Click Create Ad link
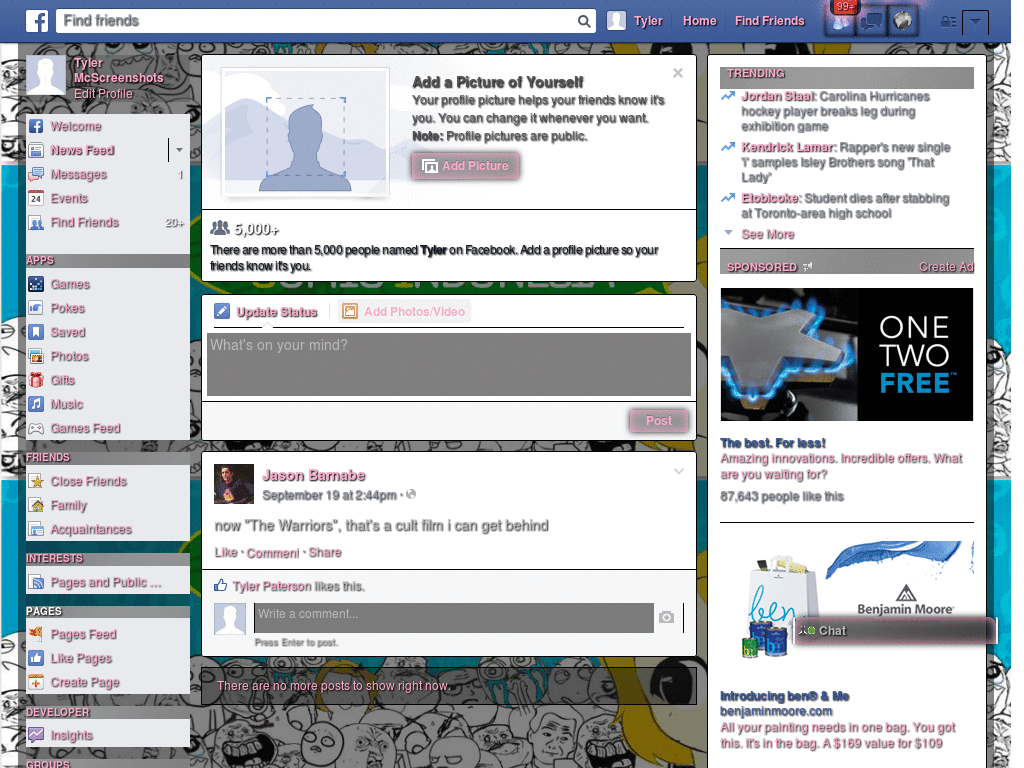1024x768 pixels. [x=946, y=267]
